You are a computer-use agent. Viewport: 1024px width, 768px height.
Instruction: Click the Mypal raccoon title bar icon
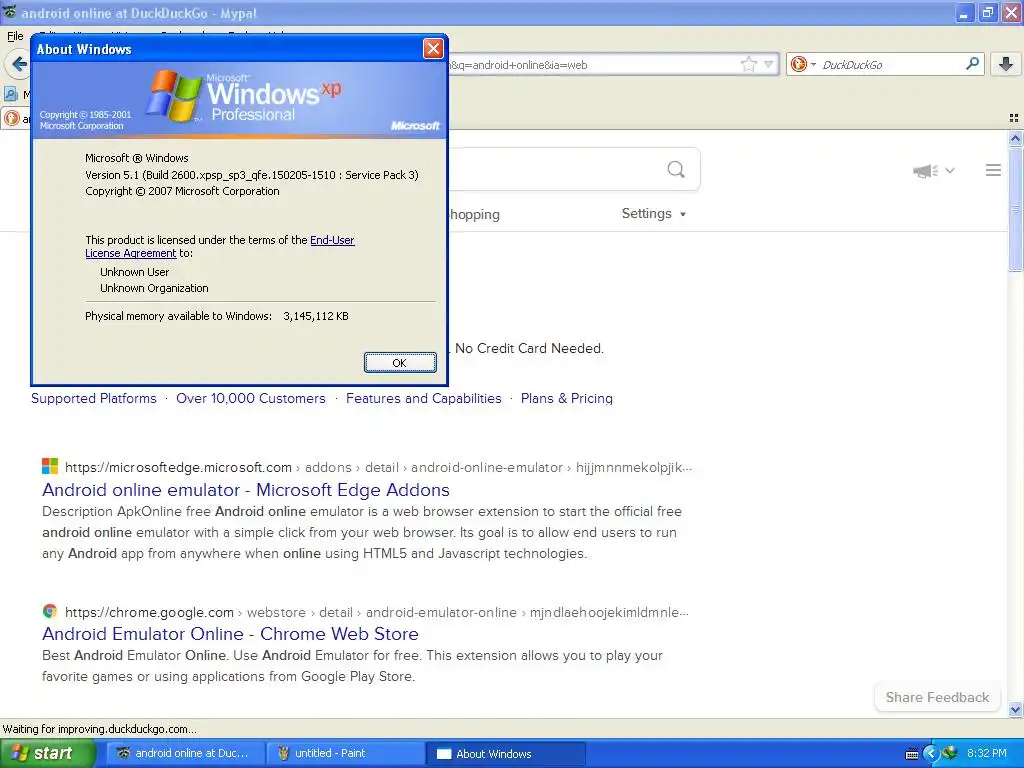(x=9, y=12)
